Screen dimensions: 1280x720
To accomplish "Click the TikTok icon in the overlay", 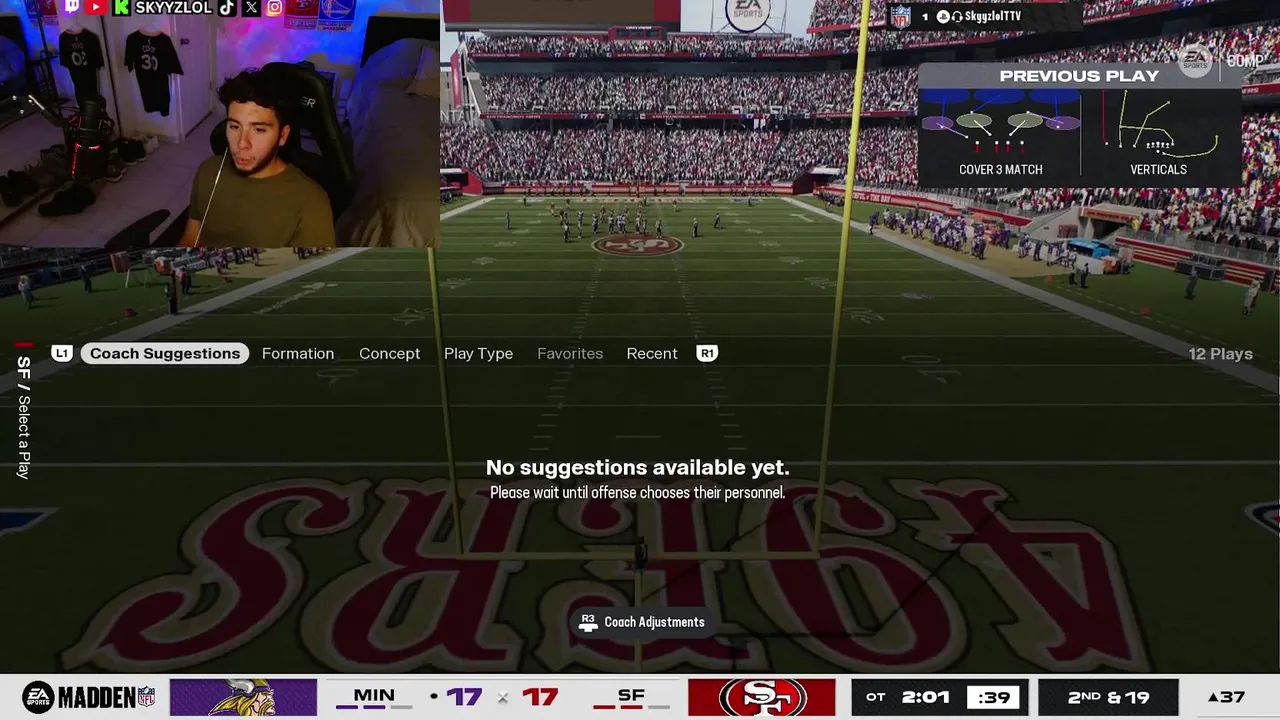I will pyautogui.click(x=227, y=7).
